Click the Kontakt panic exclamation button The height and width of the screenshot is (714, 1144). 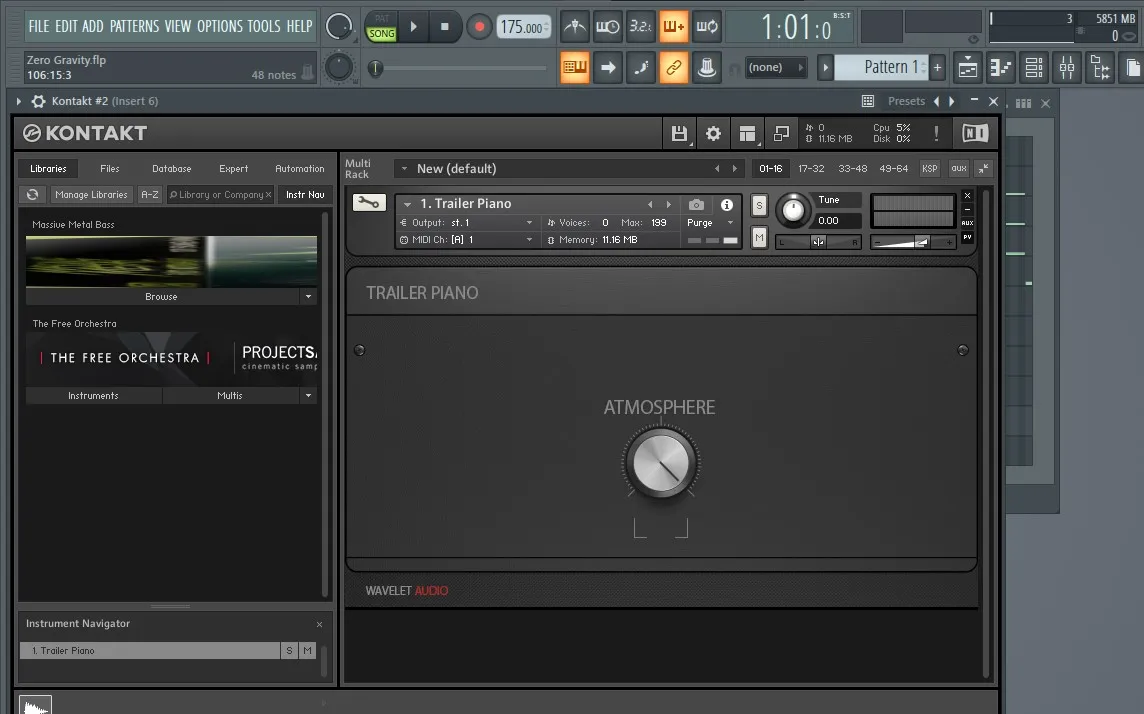click(936, 133)
